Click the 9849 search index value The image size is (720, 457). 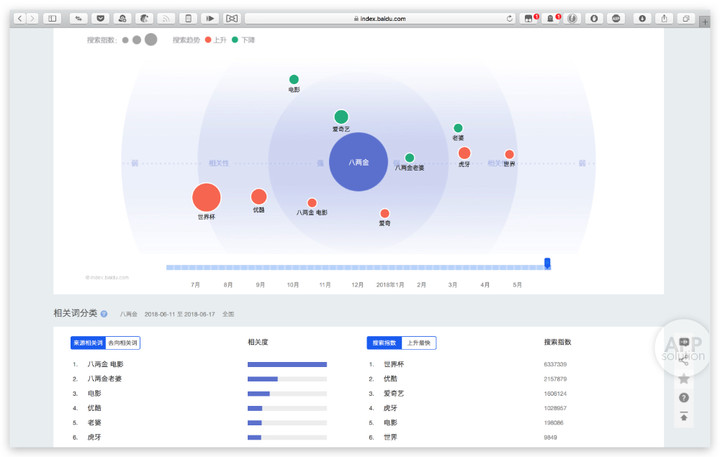(x=550, y=437)
